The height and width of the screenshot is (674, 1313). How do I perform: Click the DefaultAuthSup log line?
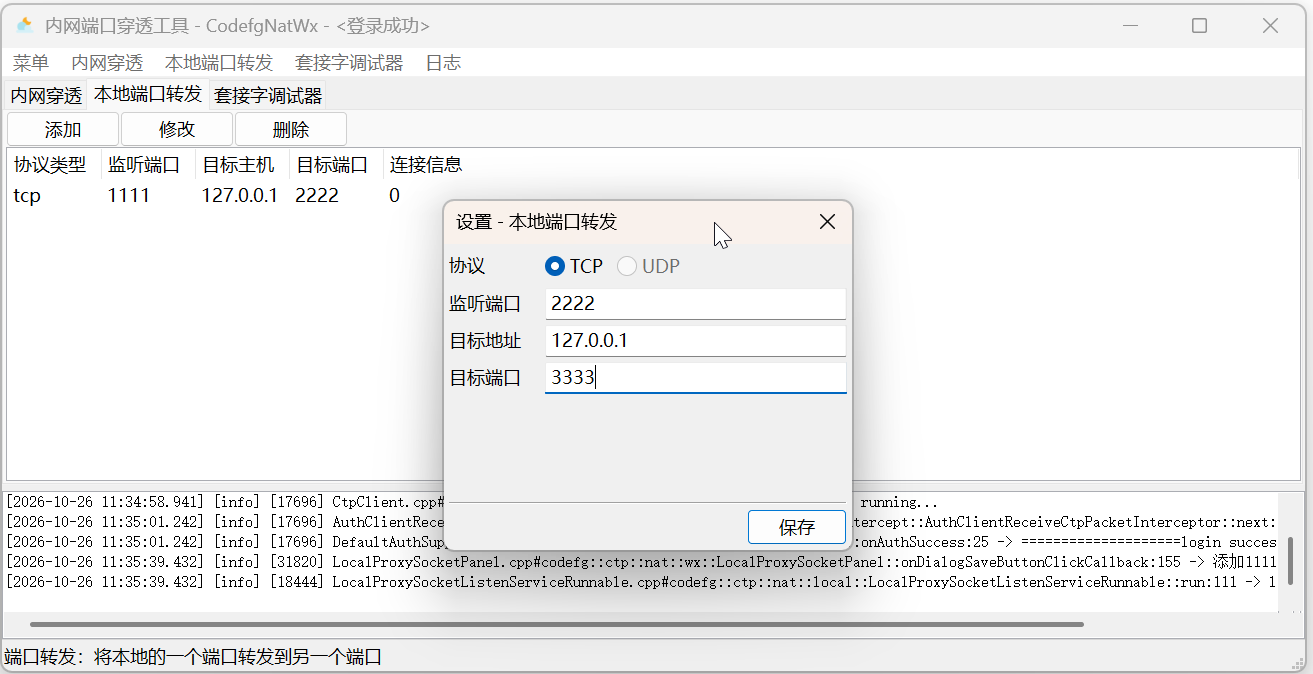tap(640, 541)
